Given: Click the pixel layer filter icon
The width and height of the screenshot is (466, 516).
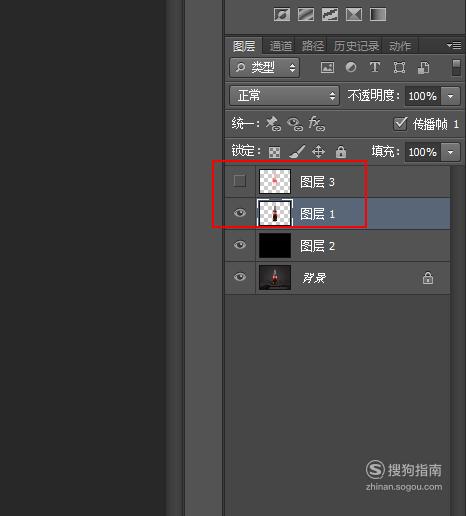Looking at the screenshot, I should (x=327, y=67).
